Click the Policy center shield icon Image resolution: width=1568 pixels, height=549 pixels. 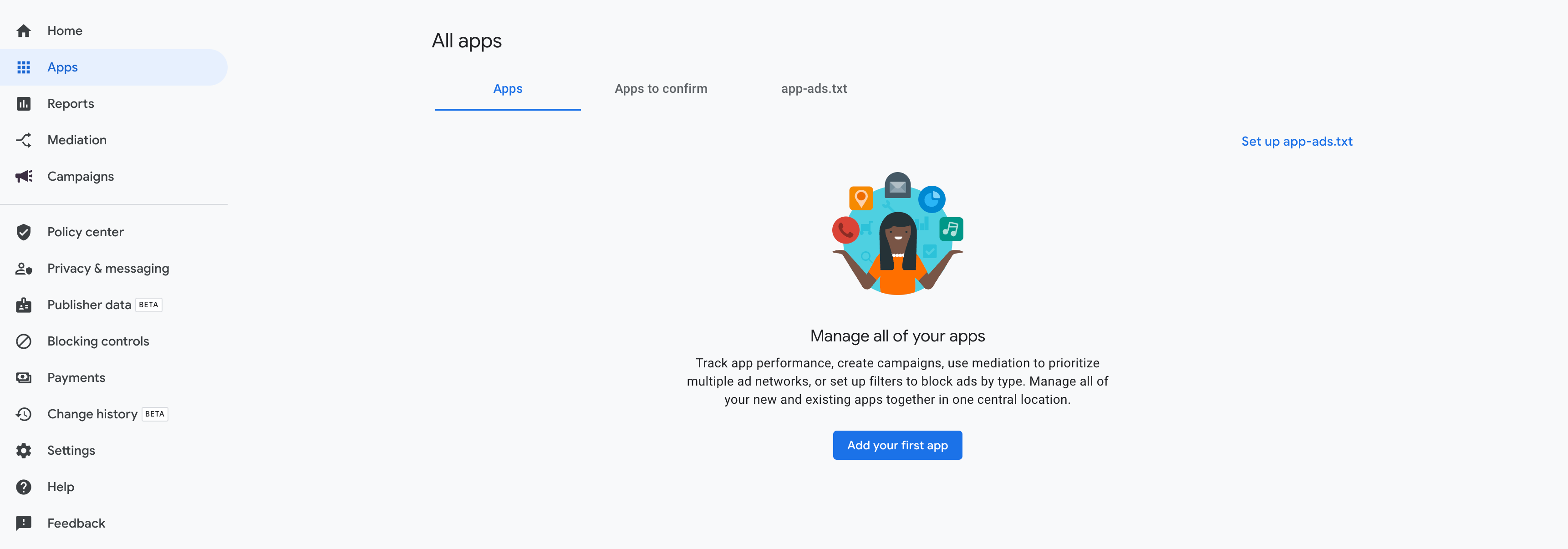tap(24, 232)
